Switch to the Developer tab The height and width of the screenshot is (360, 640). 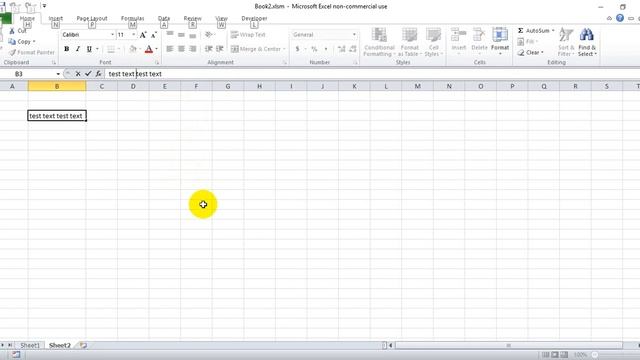coord(254,18)
